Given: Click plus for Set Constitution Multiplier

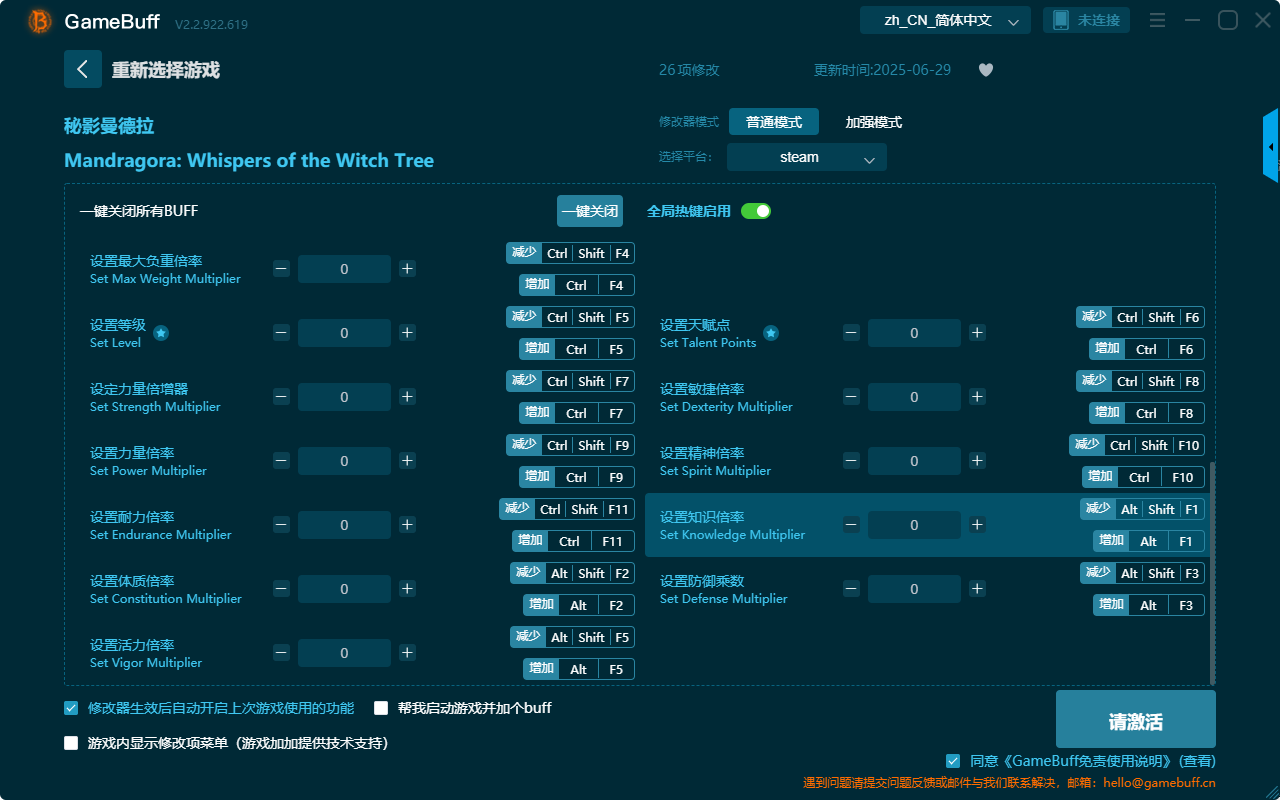Looking at the screenshot, I should [x=407, y=589].
